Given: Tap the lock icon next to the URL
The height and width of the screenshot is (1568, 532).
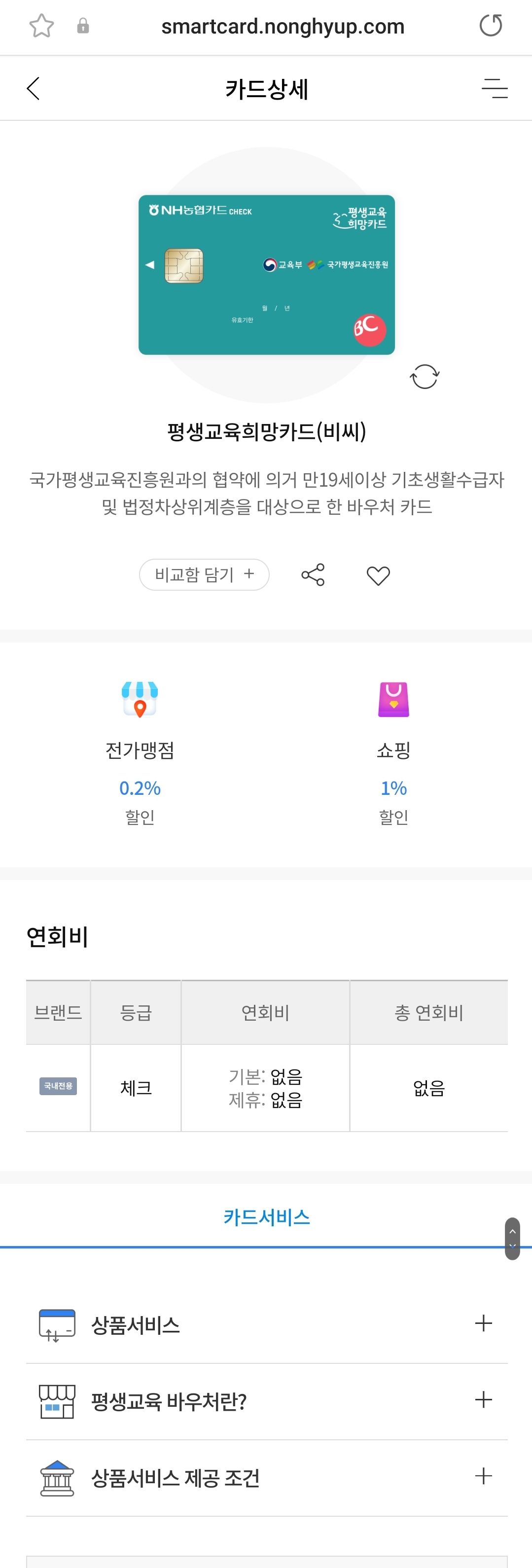Looking at the screenshot, I should tap(83, 27).
